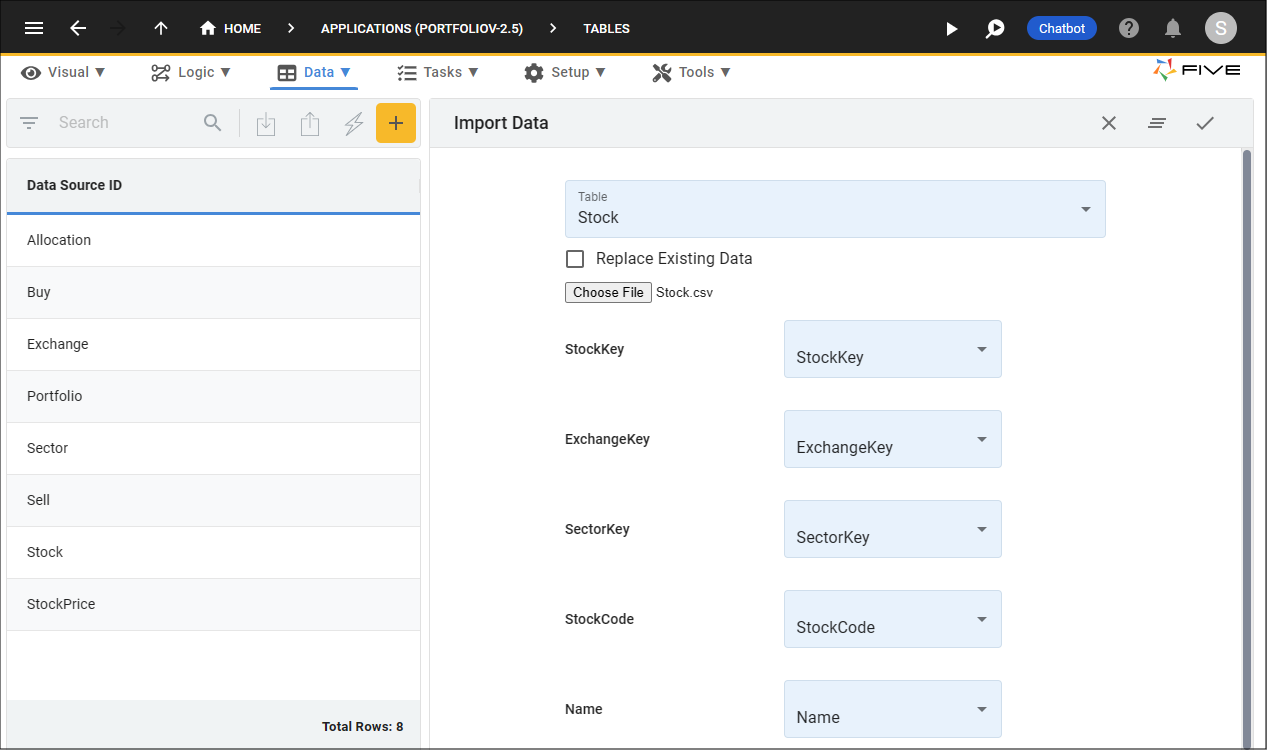The image size is (1267, 750).
Task: Open notifications bell icon
Action: (x=1173, y=28)
